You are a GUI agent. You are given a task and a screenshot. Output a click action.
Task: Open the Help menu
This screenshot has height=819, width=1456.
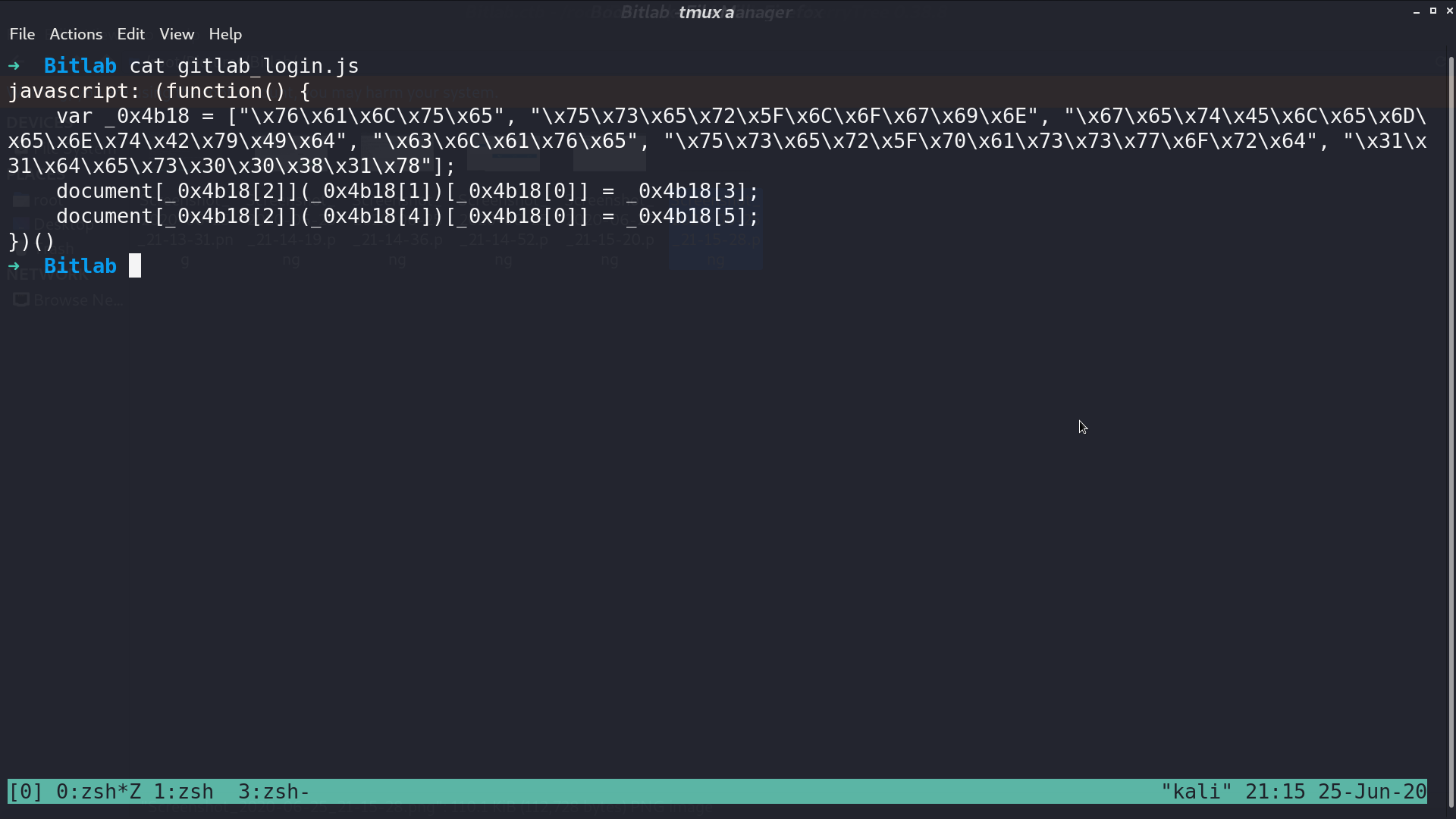click(x=225, y=34)
